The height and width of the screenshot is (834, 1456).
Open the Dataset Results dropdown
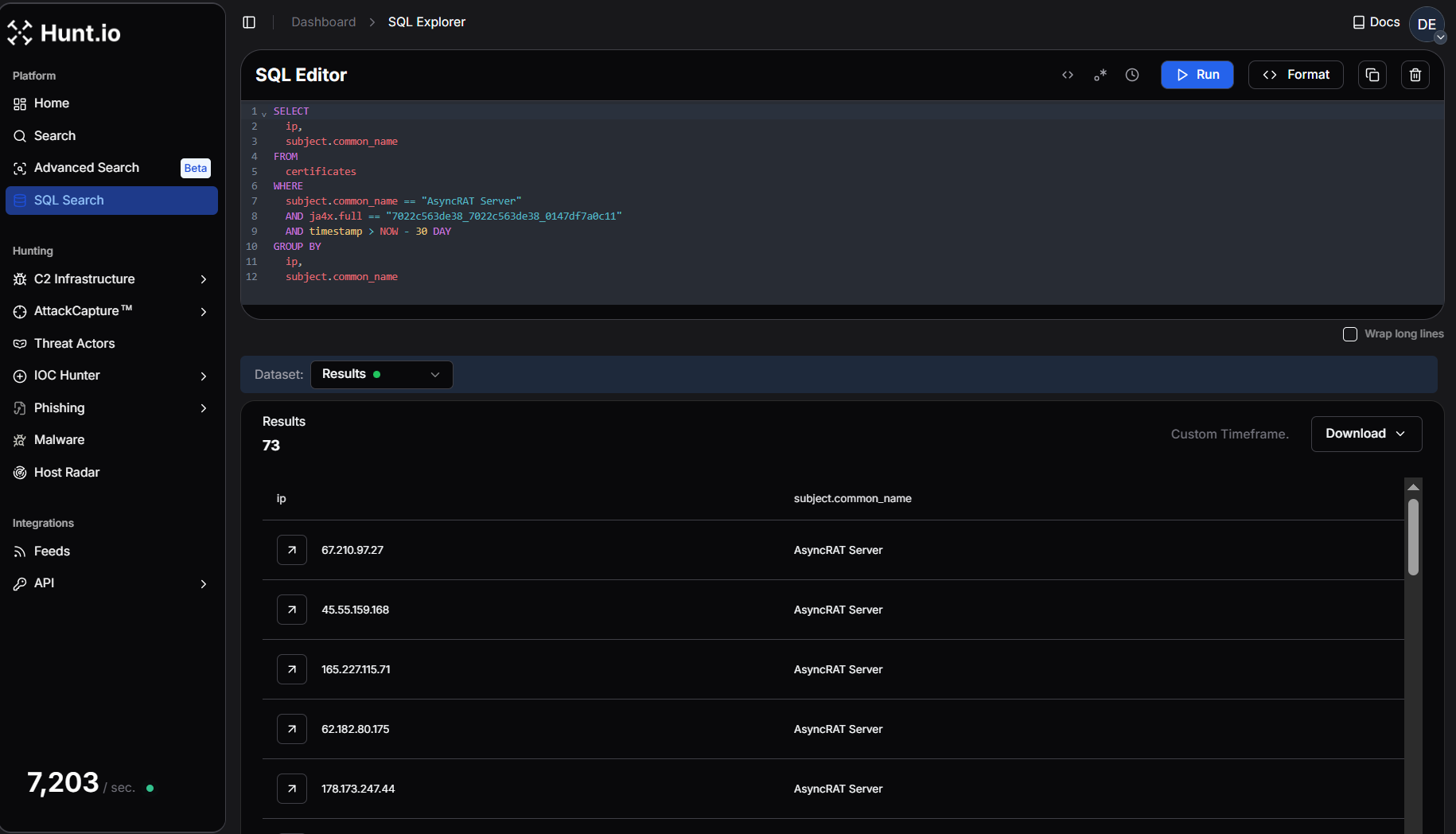coord(381,375)
